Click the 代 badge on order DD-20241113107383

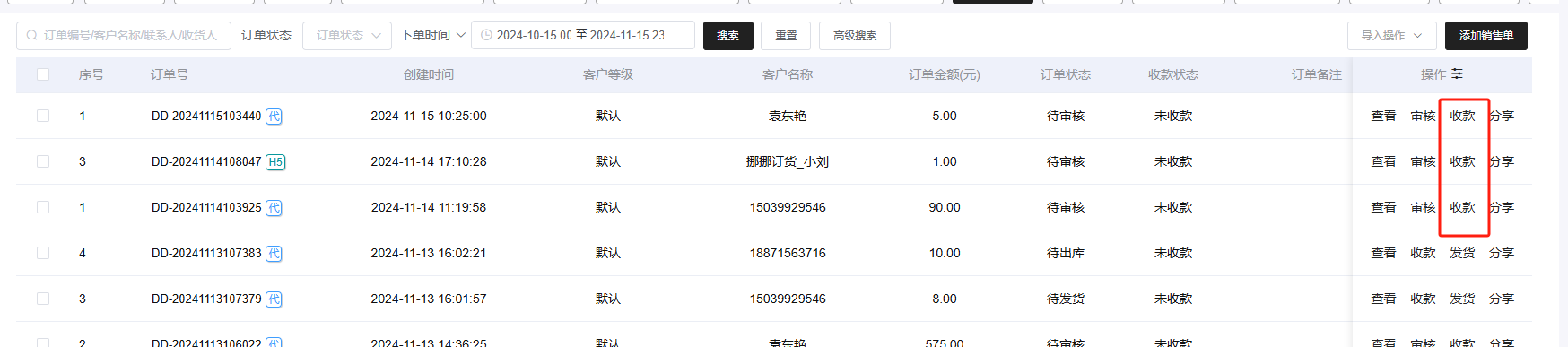point(274,254)
